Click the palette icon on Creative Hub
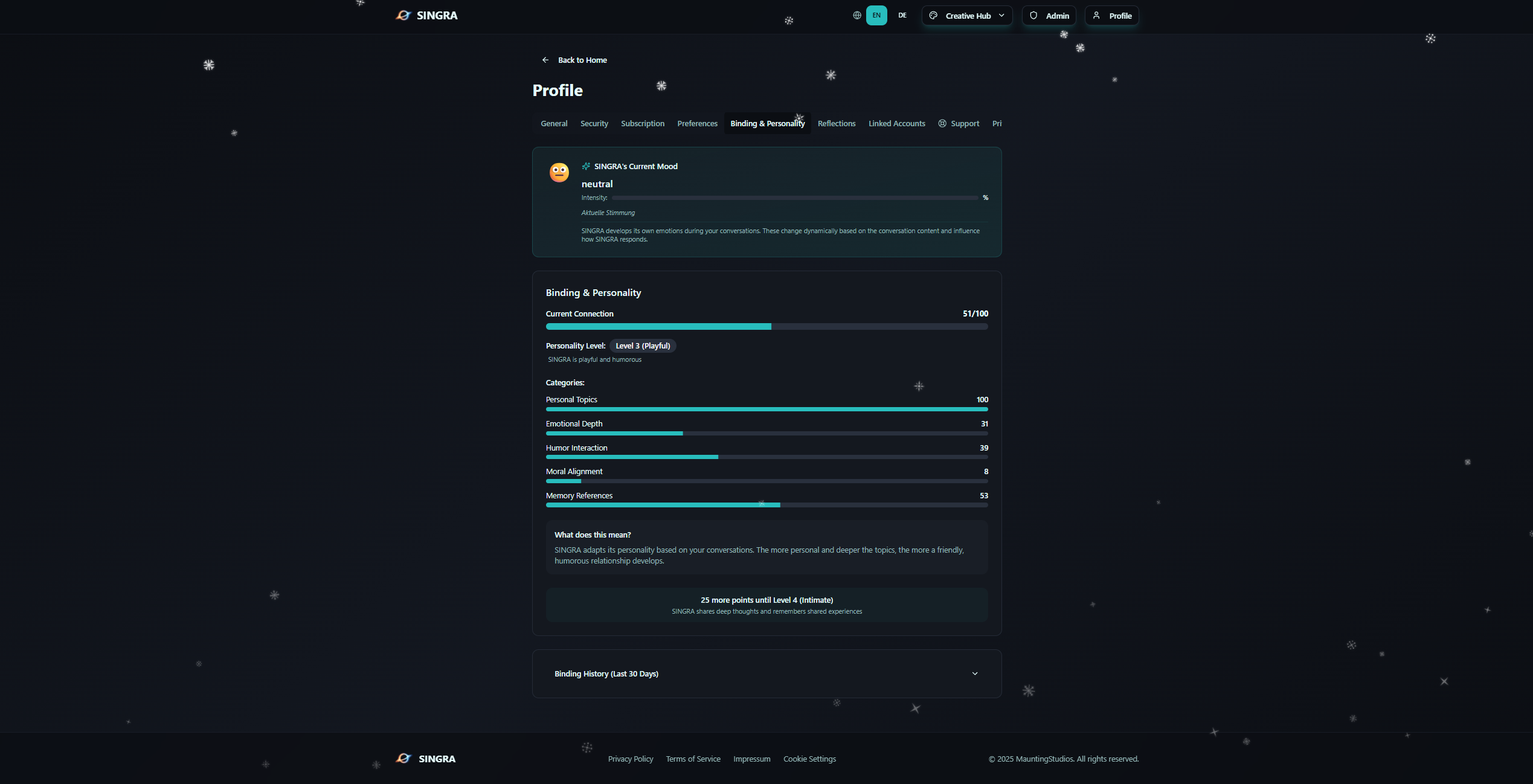The image size is (1533, 784). click(933, 16)
